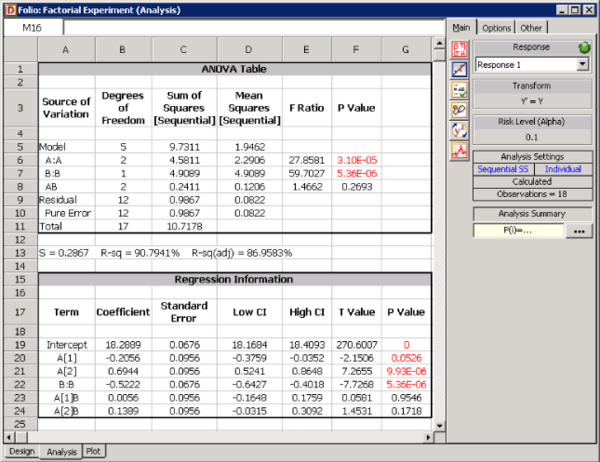This screenshot has width=600, height=462.
Task: Click the Residual row label
Action: click(58, 200)
